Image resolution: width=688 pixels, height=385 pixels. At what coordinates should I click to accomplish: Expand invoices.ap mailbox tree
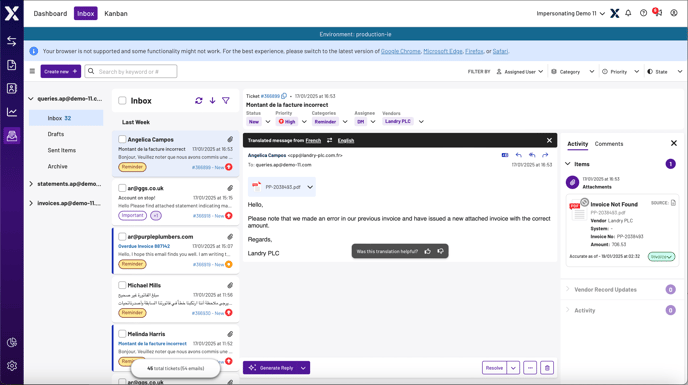31,203
